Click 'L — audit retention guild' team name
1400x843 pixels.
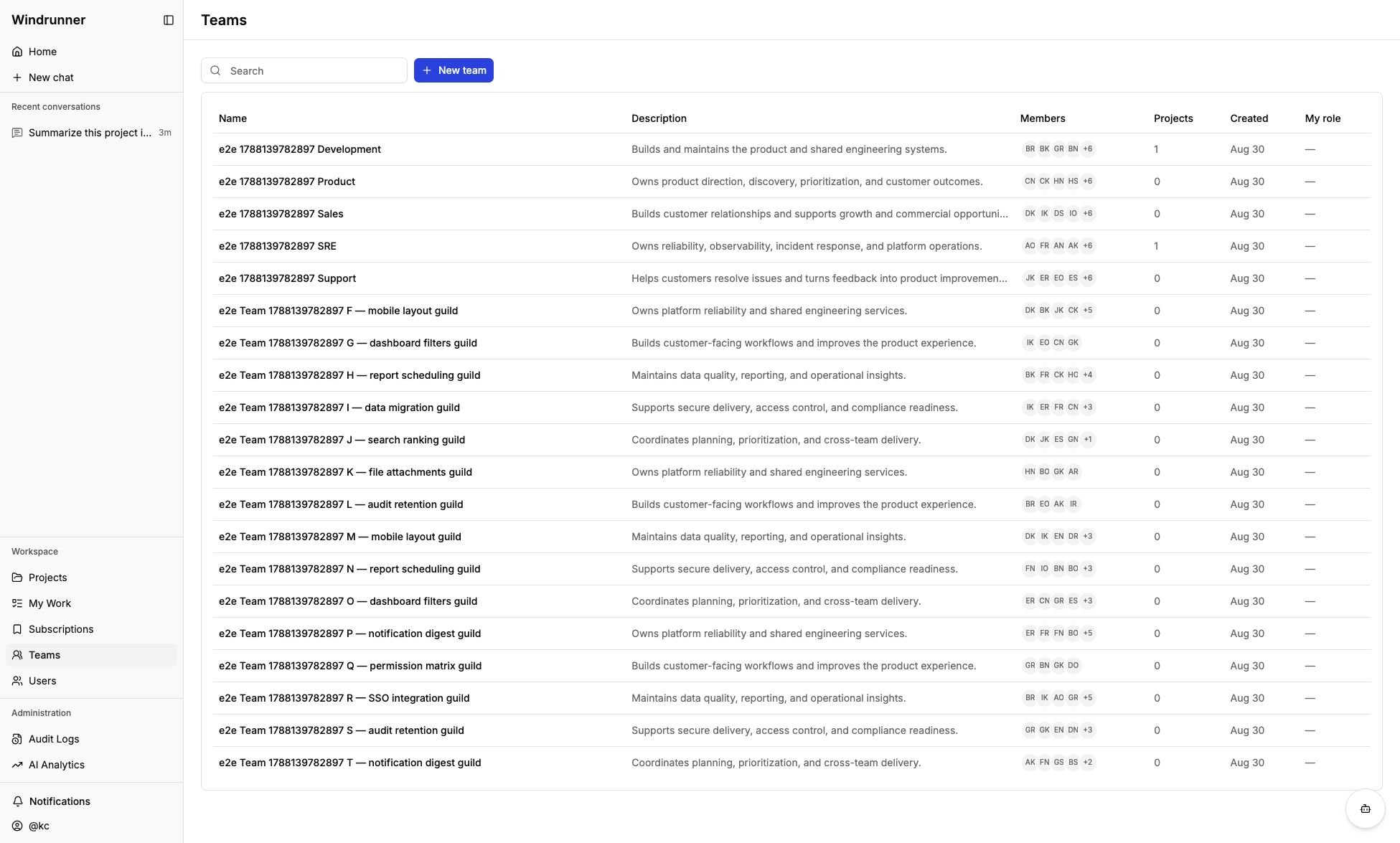[x=341, y=504]
